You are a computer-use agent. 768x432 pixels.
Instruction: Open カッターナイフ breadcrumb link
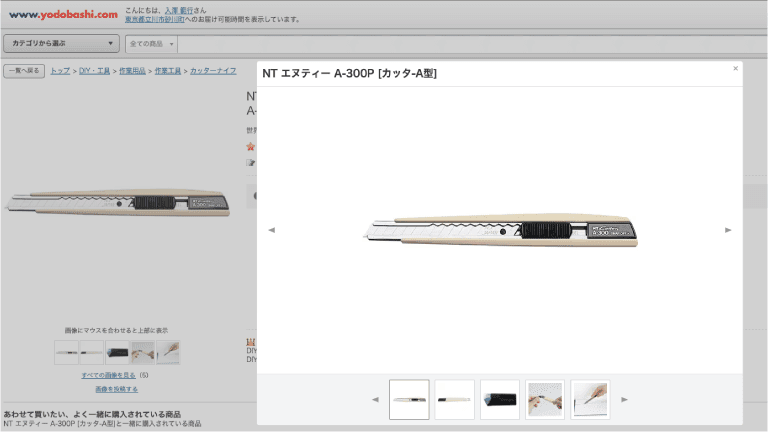click(x=213, y=71)
